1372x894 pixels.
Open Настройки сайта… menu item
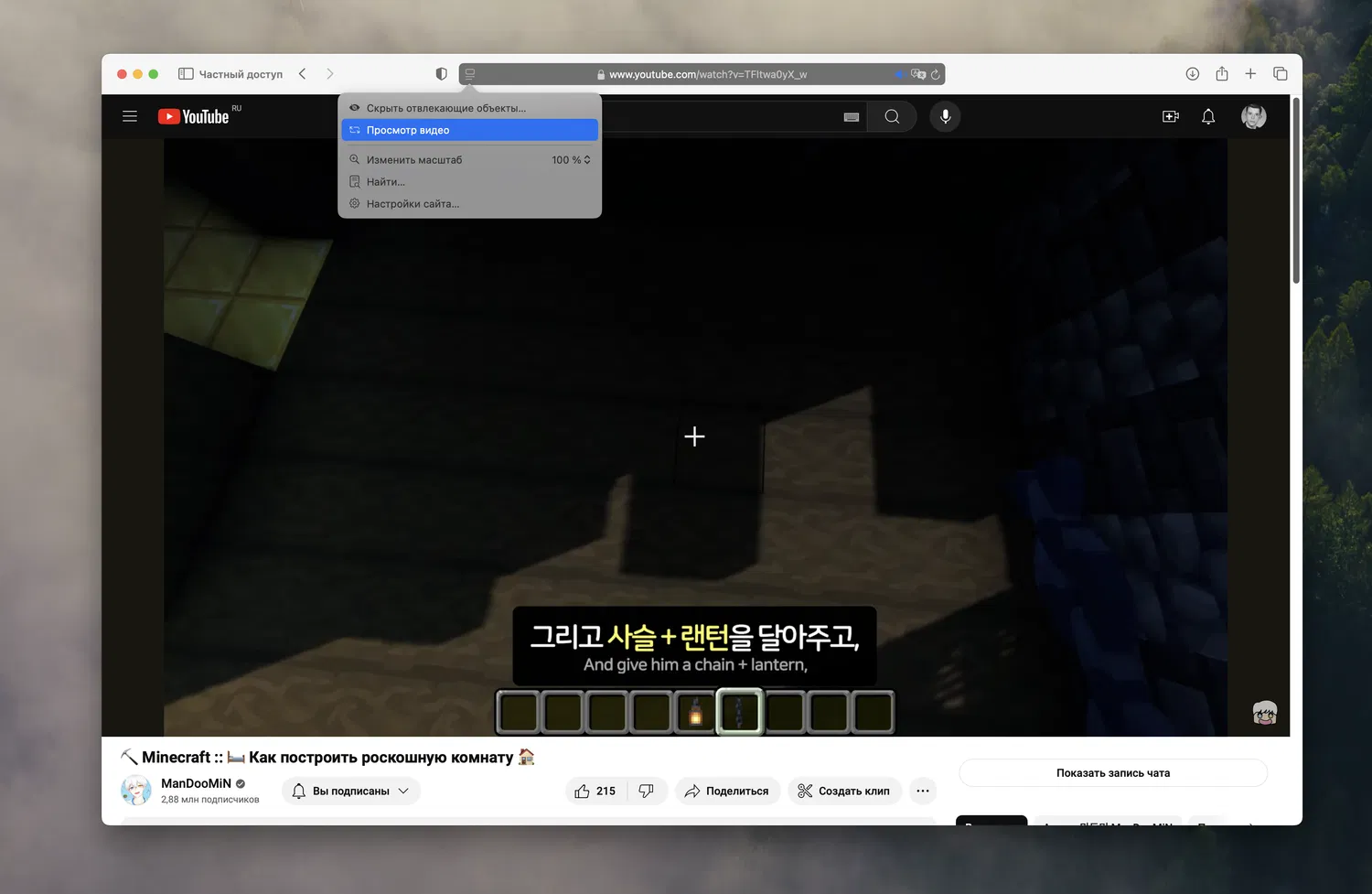pyautogui.click(x=470, y=203)
